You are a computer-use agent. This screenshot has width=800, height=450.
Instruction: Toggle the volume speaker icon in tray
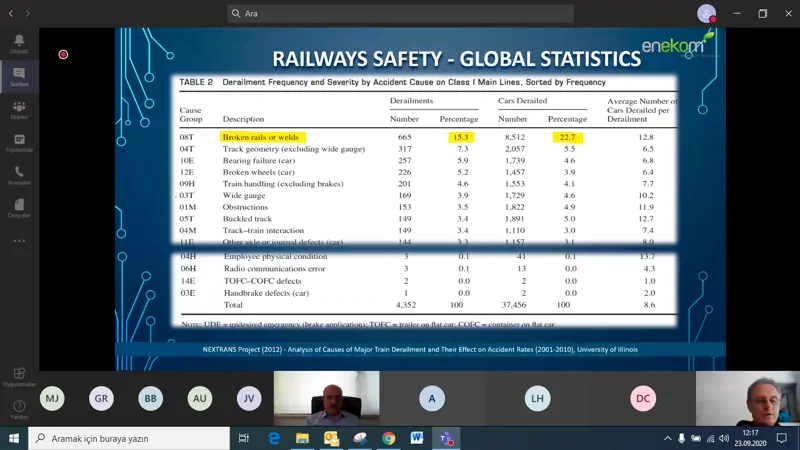click(724, 438)
